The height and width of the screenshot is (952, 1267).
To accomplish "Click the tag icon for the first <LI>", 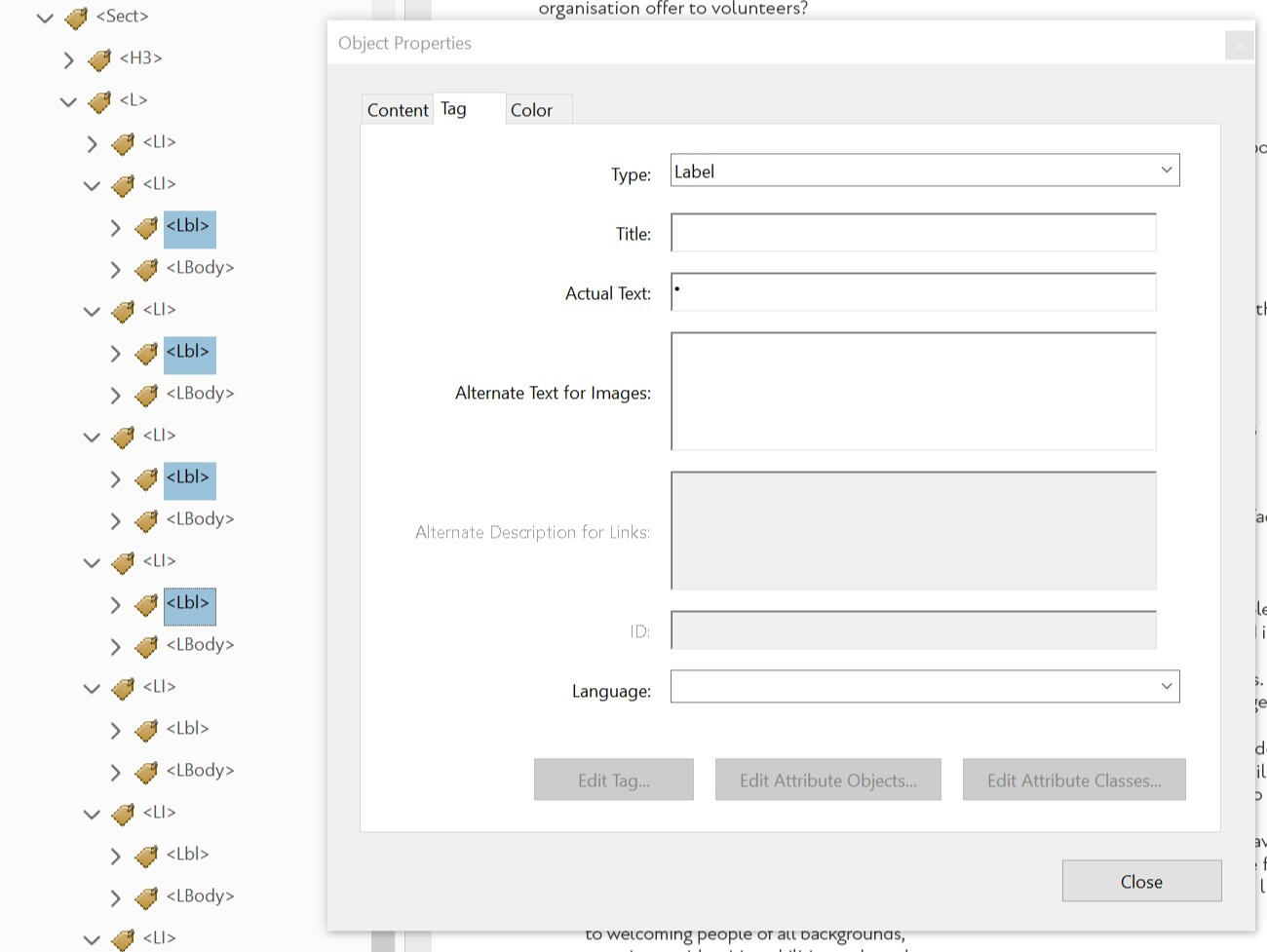I will coord(123,142).
